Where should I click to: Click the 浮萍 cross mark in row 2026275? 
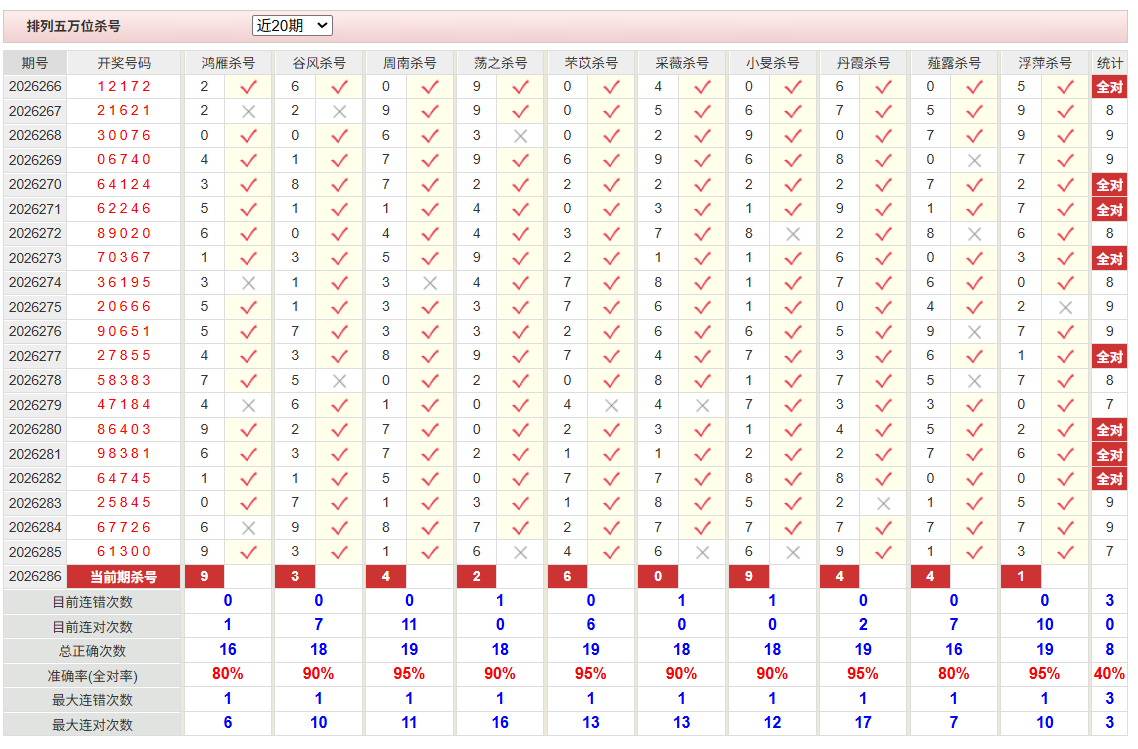pos(1065,308)
